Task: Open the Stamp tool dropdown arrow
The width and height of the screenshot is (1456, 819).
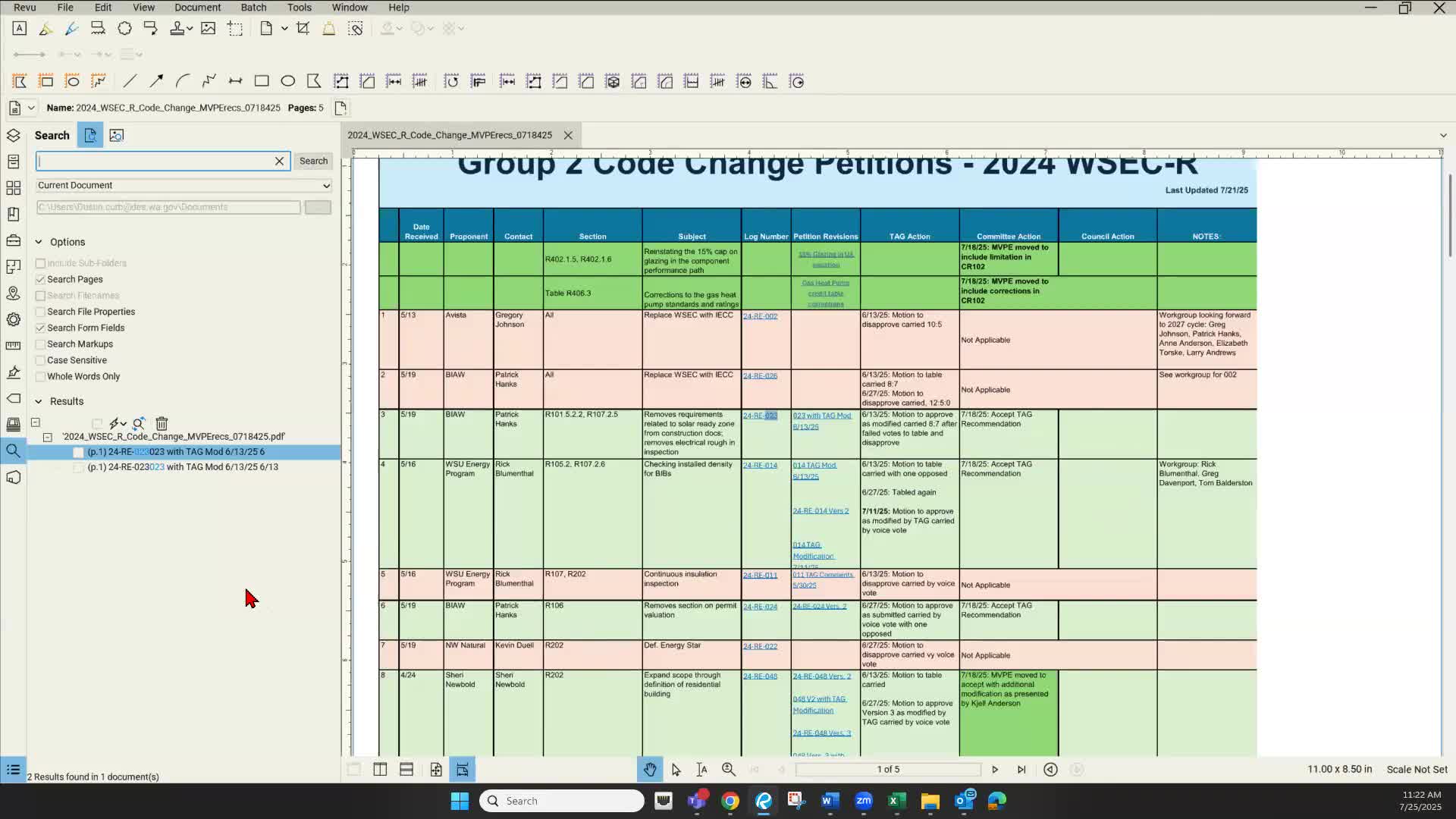Action: [190, 29]
